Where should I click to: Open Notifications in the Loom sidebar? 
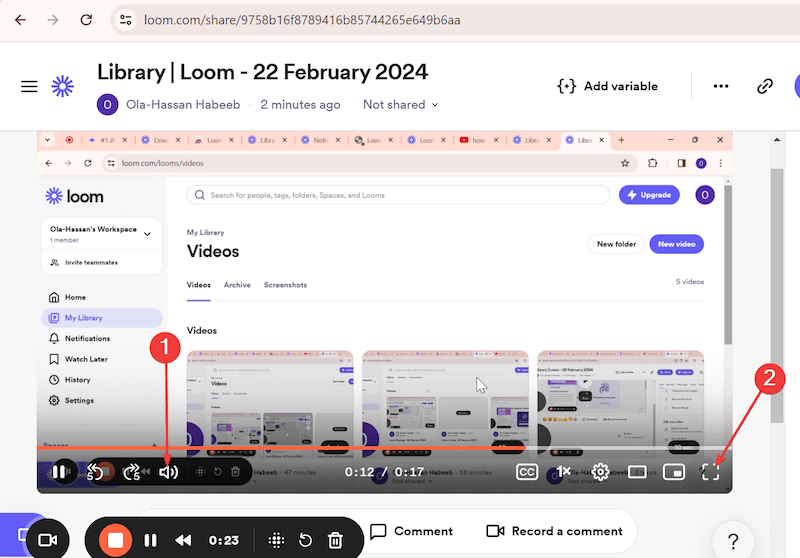click(87, 339)
